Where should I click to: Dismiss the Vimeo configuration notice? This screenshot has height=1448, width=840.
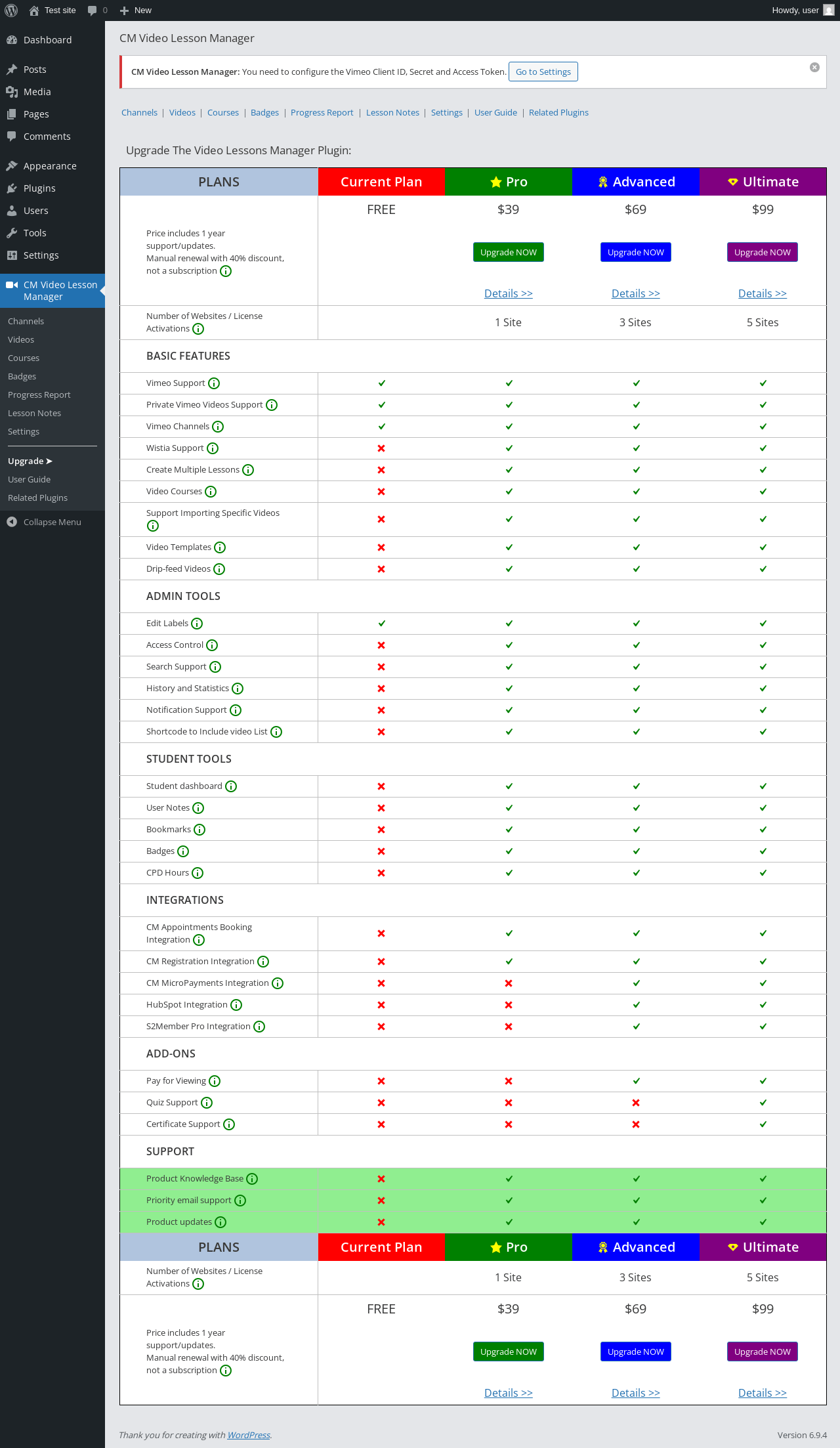tap(814, 67)
